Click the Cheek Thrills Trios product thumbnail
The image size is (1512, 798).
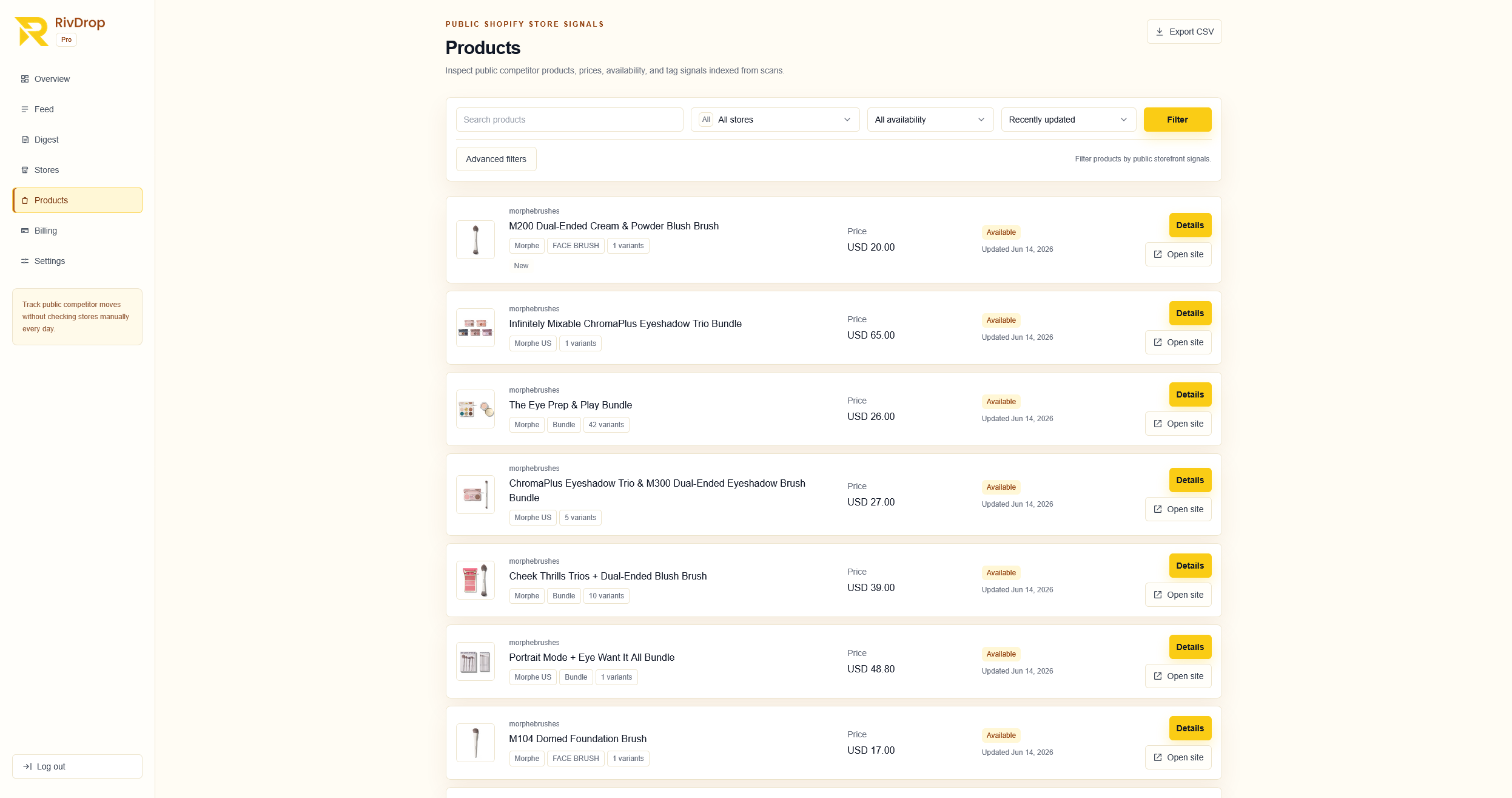tap(475, 580)
